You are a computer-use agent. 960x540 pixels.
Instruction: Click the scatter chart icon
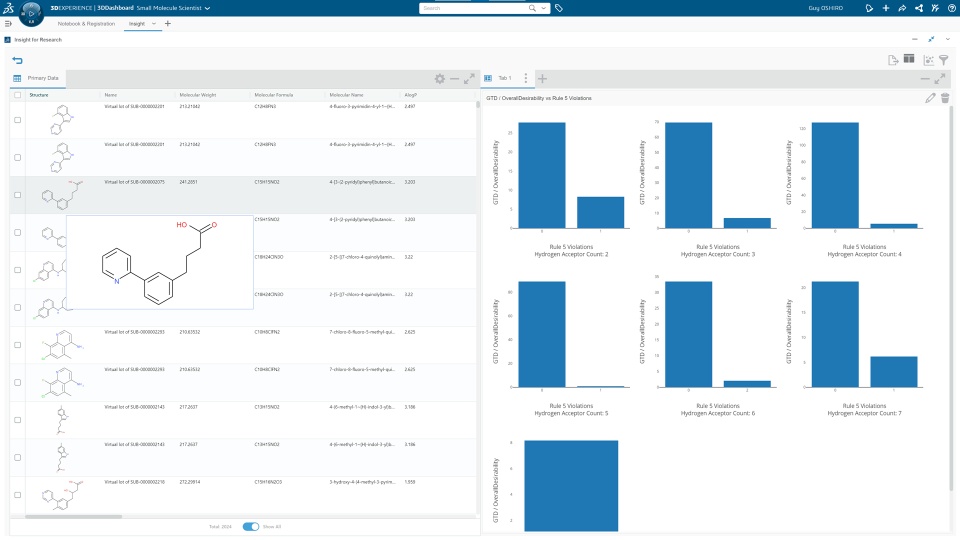click(x=928, y=59)
